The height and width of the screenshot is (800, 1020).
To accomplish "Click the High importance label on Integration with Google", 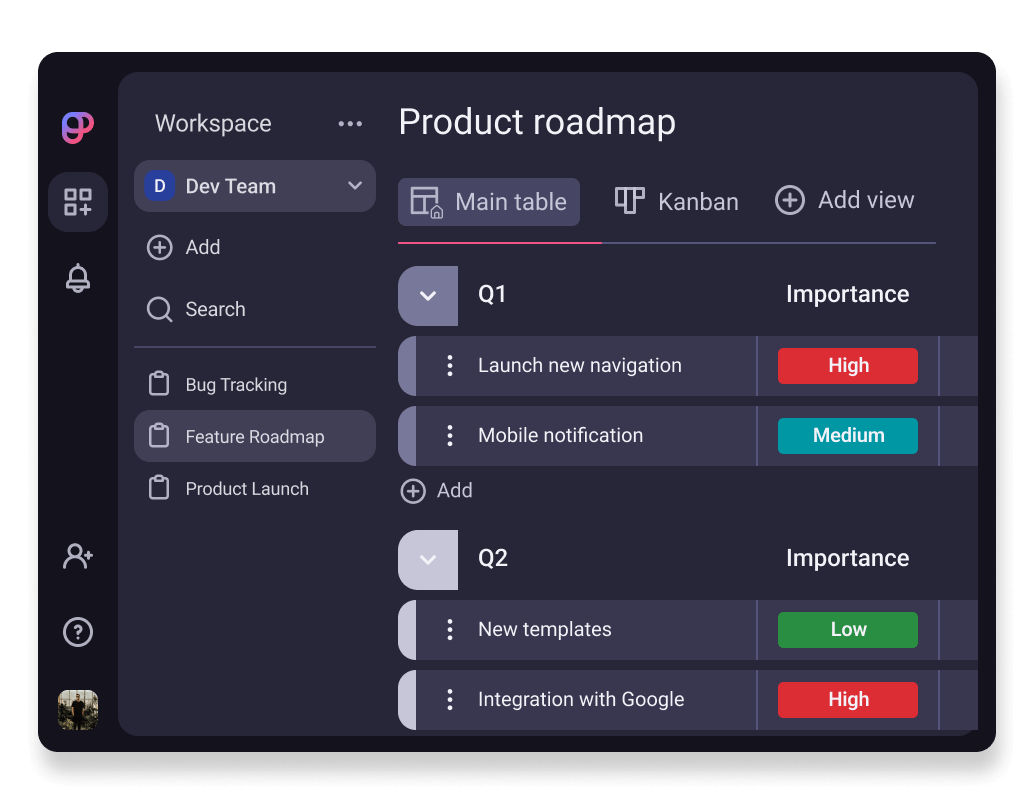I will 847,699.
